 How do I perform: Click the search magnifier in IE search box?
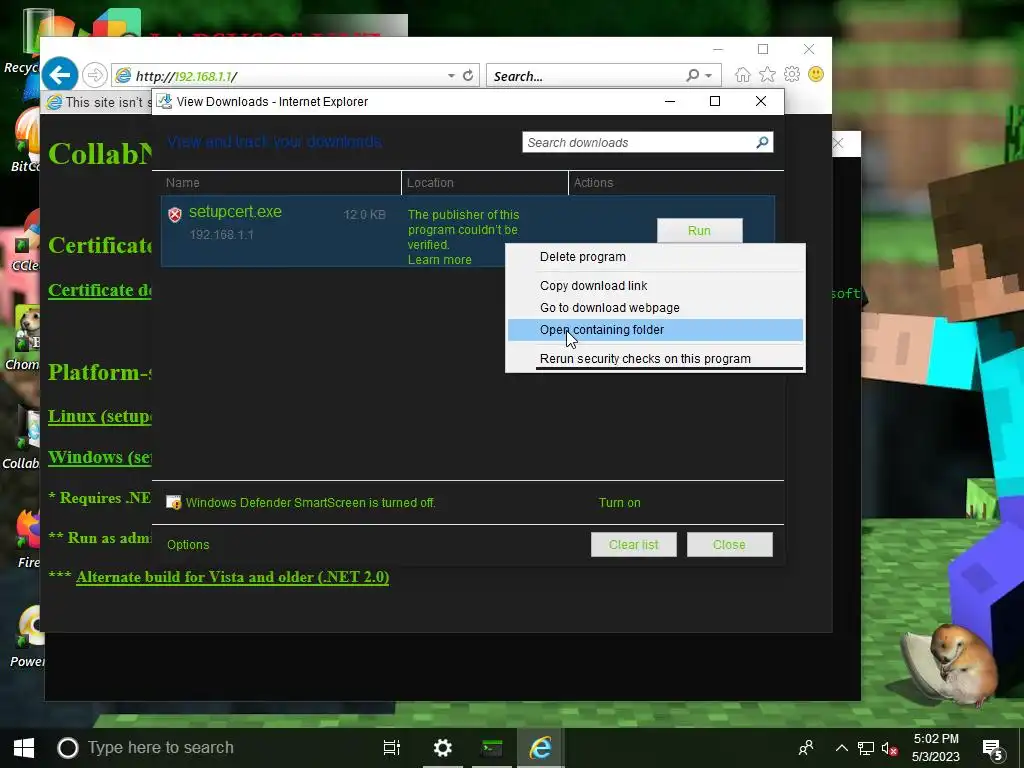pyautogui.click(x=692, y=76)
